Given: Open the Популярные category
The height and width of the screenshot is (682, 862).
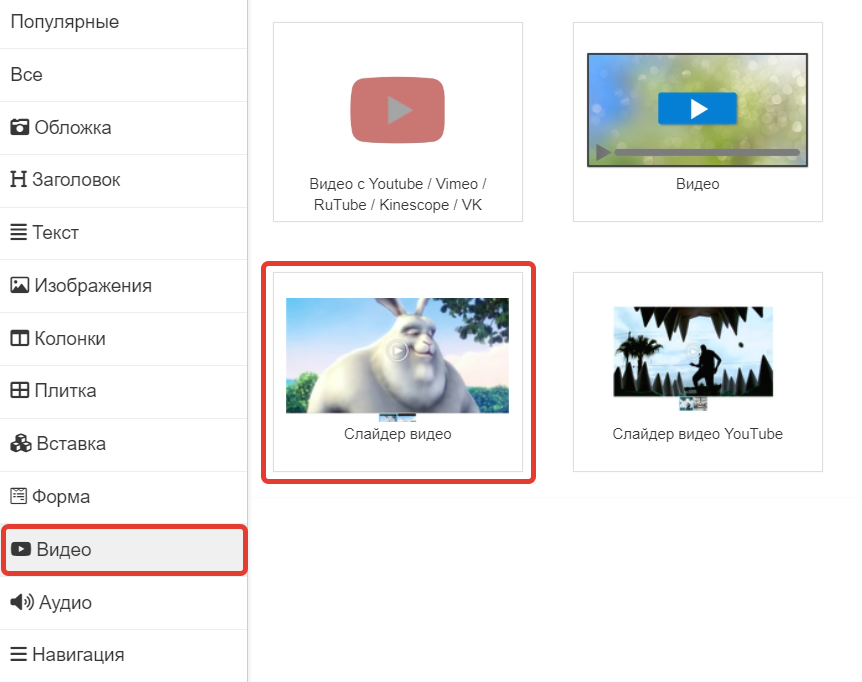Looking at the screenshot, I should click(123, 22).
